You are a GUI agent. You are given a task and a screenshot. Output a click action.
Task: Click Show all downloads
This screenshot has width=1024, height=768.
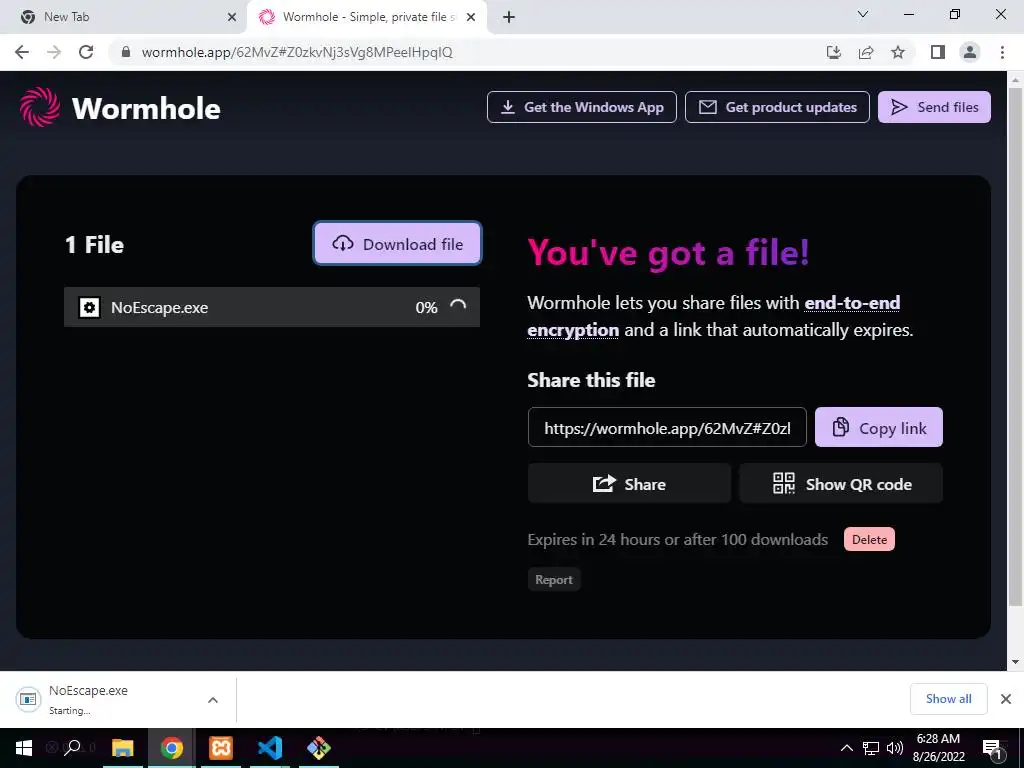tap(948, 699)
